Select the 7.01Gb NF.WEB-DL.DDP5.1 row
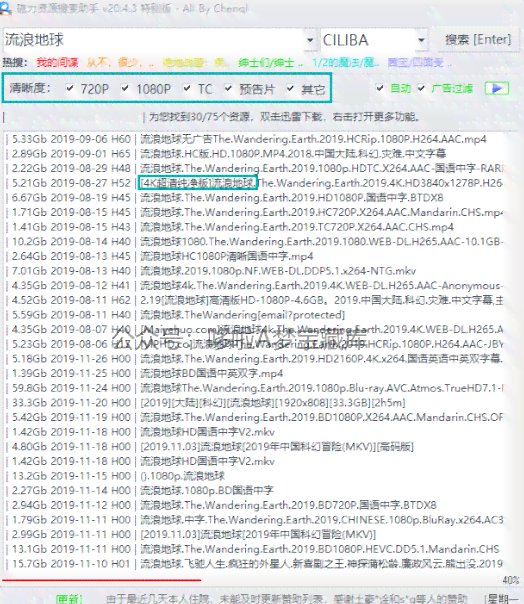 click(x=254, y=271)
